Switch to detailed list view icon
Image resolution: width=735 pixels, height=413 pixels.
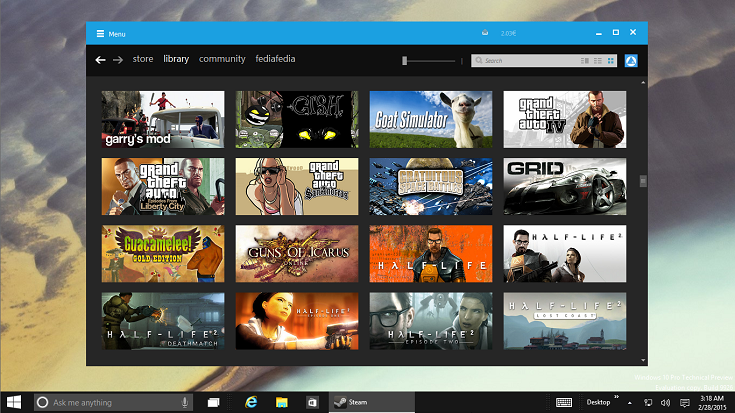click(x=585, y=61)
